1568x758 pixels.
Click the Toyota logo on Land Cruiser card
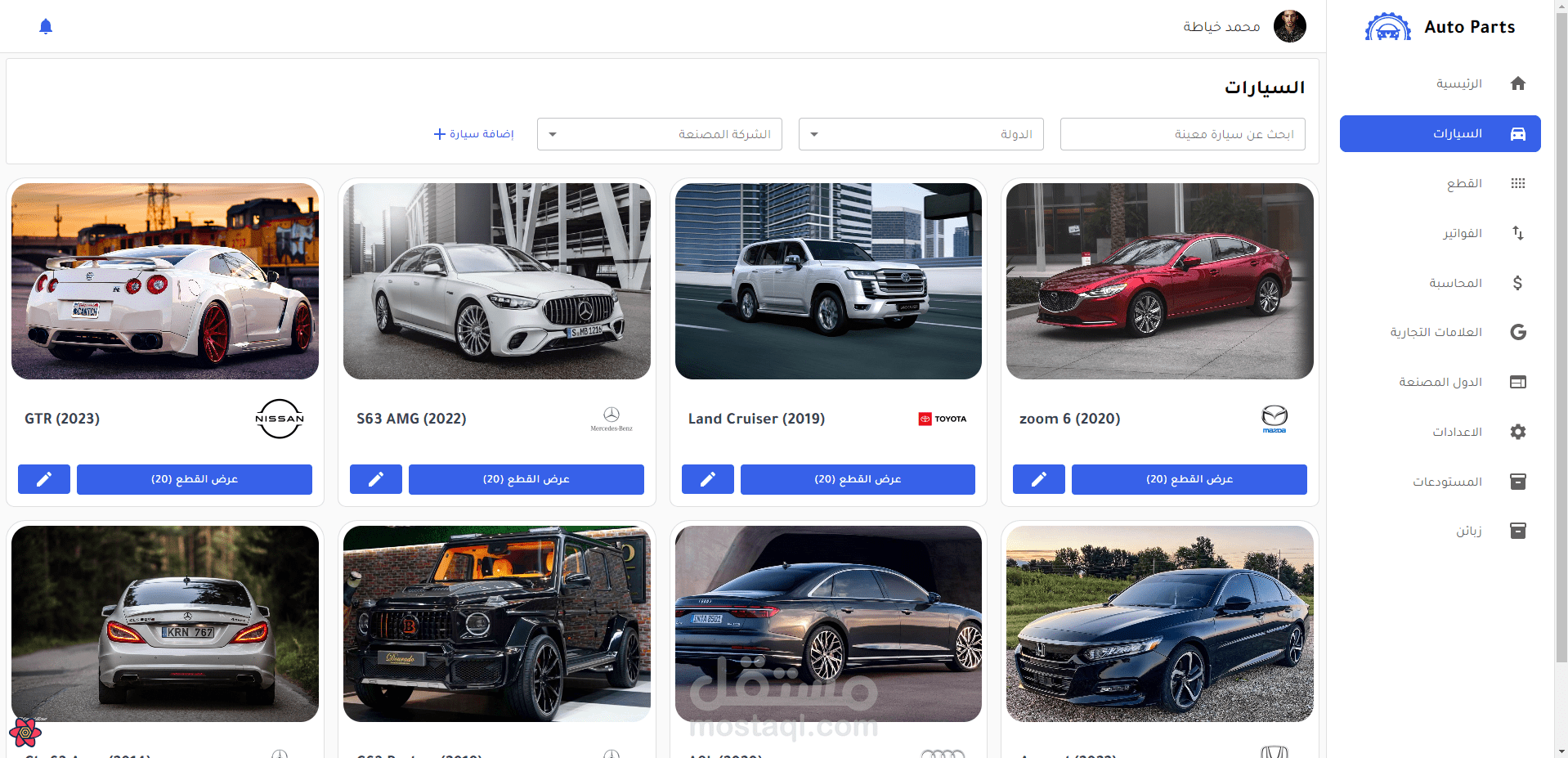[x=943, y=419]
